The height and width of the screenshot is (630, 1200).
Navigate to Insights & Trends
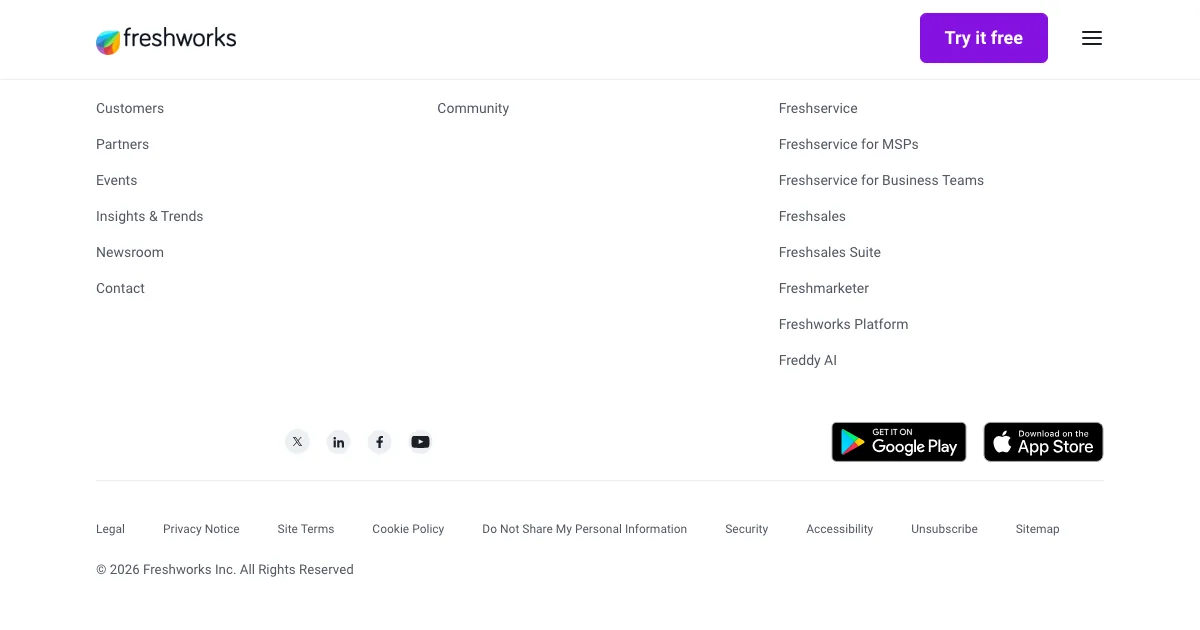pyautogui.click(x=149, y=216)
